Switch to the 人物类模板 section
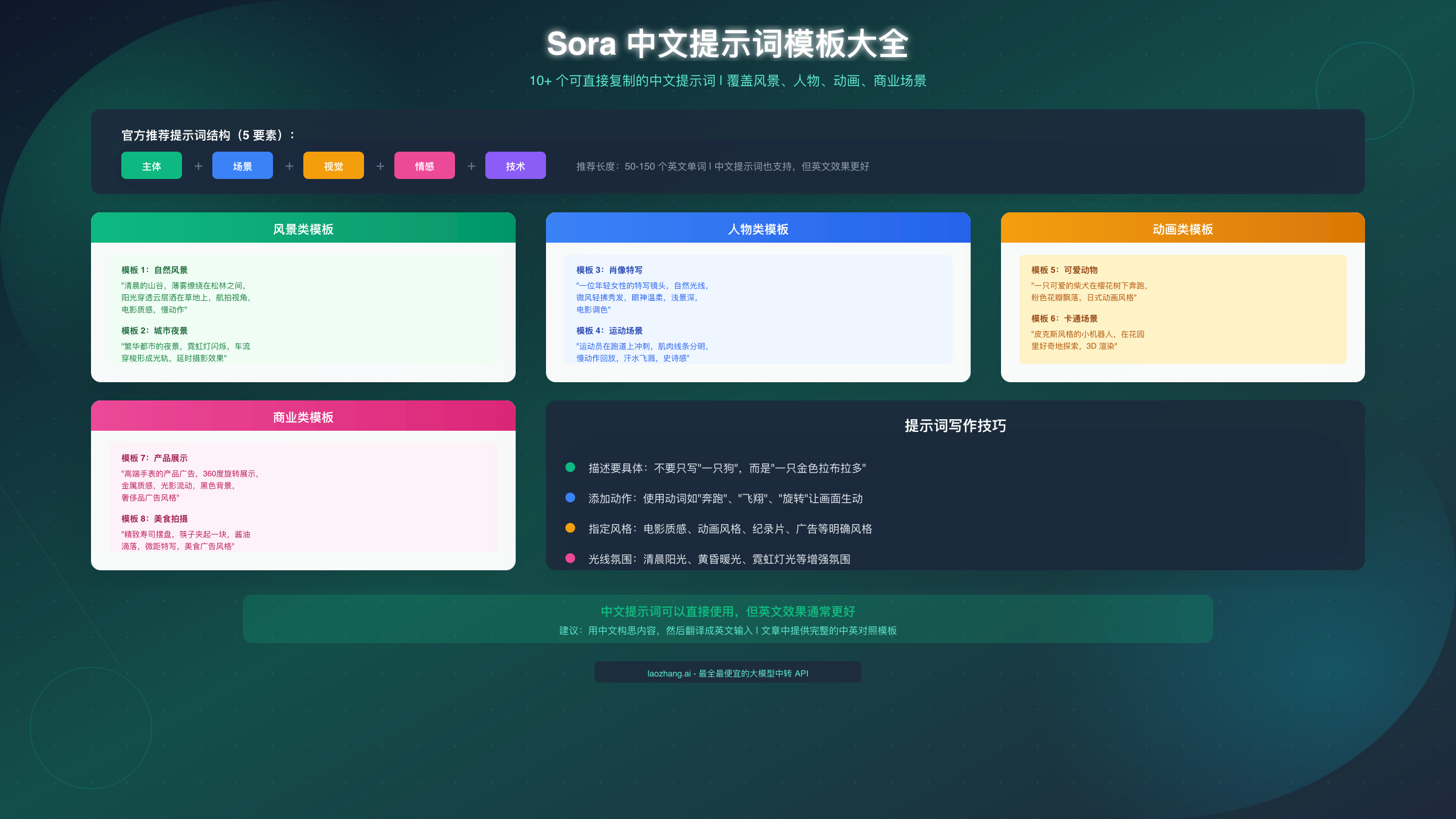This screenshot has height=819, width=1456. coord(758,229)
